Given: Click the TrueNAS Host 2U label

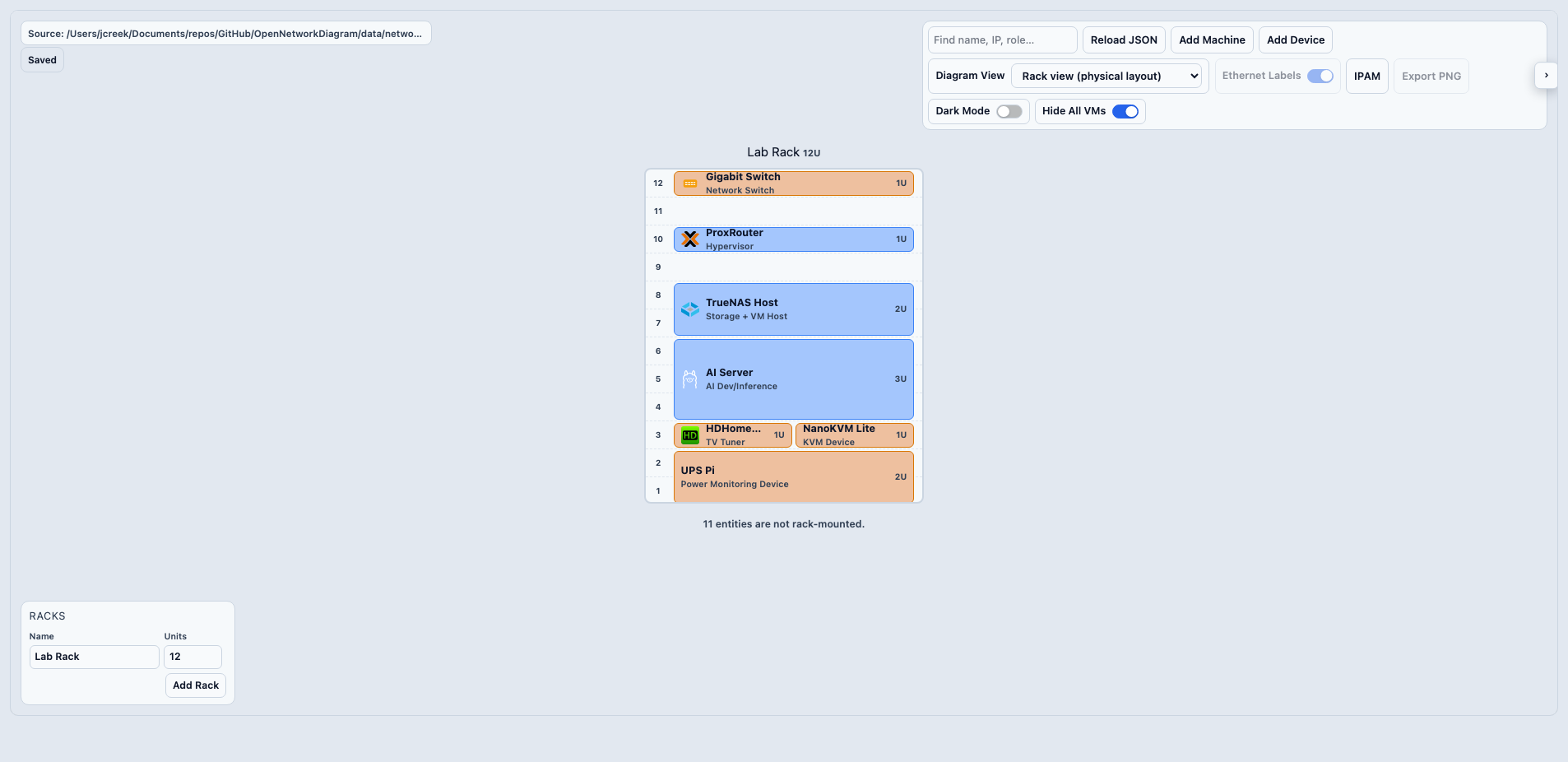Looking at the screenshot, I should (x=900, y=309).
